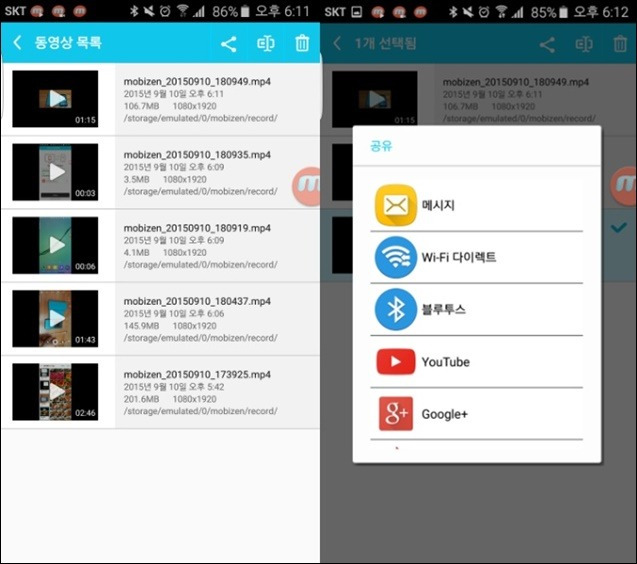Tap the floating Mobizen bubble on right screen
This screenshot has width=637, height=564.
point(624,185)
